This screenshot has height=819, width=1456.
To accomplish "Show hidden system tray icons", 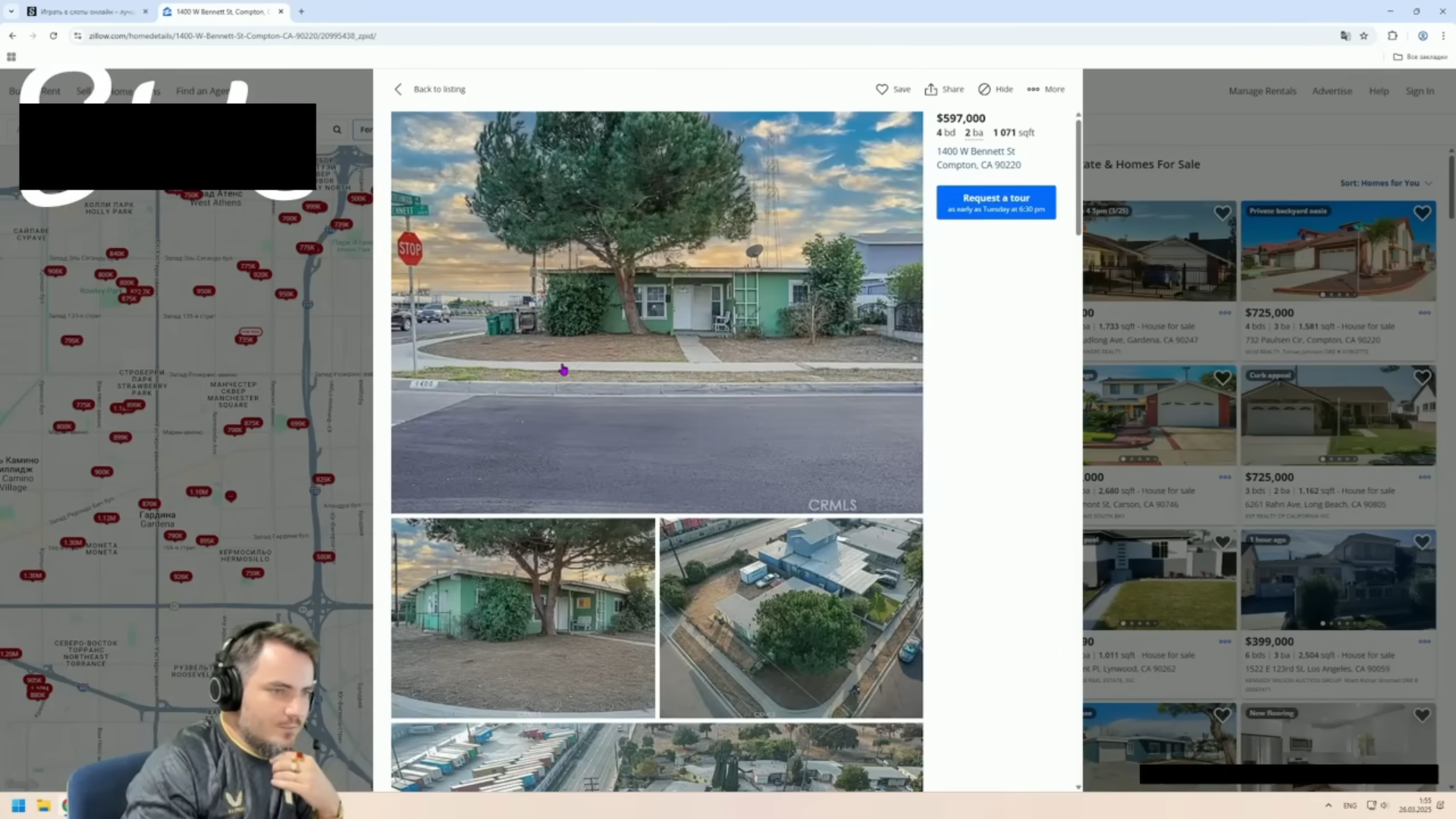I will (x=1328, y=805).
